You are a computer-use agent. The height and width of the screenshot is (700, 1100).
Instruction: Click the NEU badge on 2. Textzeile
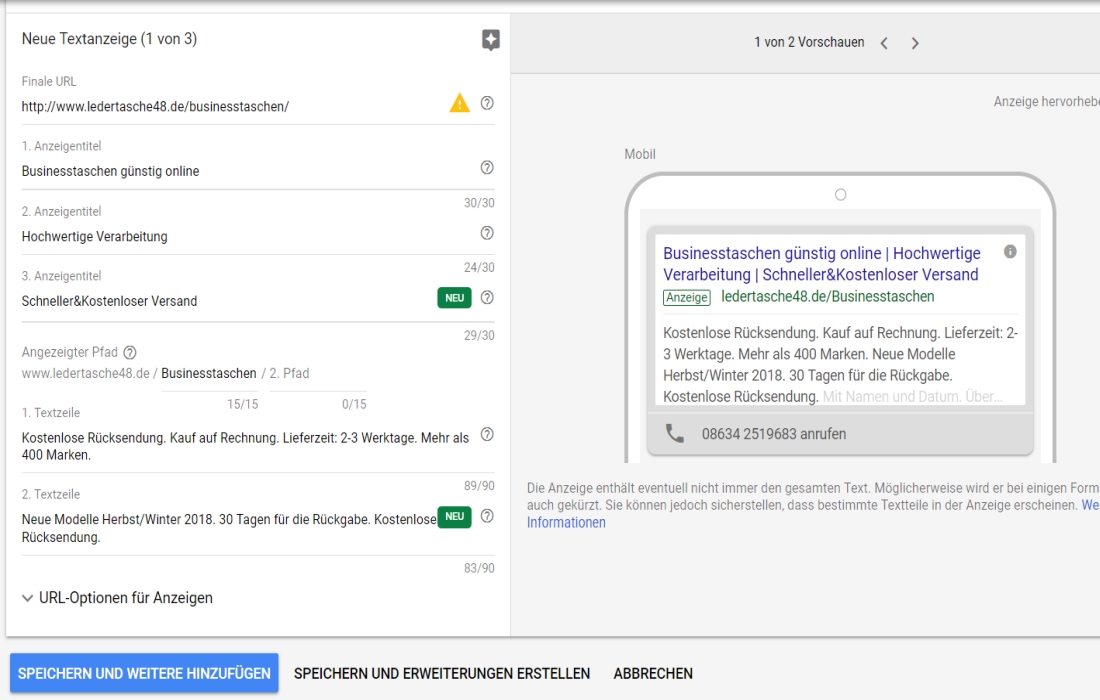(455, 517)
